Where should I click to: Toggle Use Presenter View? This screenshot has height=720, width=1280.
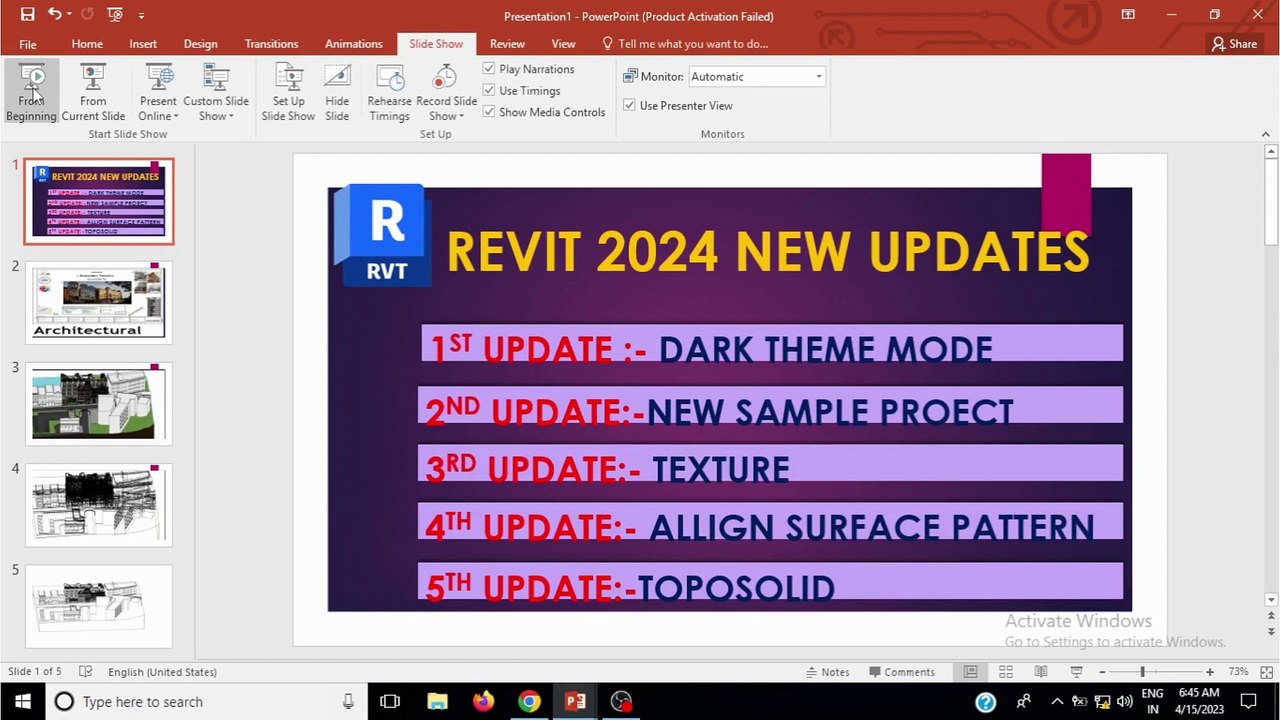click(629, 105)
